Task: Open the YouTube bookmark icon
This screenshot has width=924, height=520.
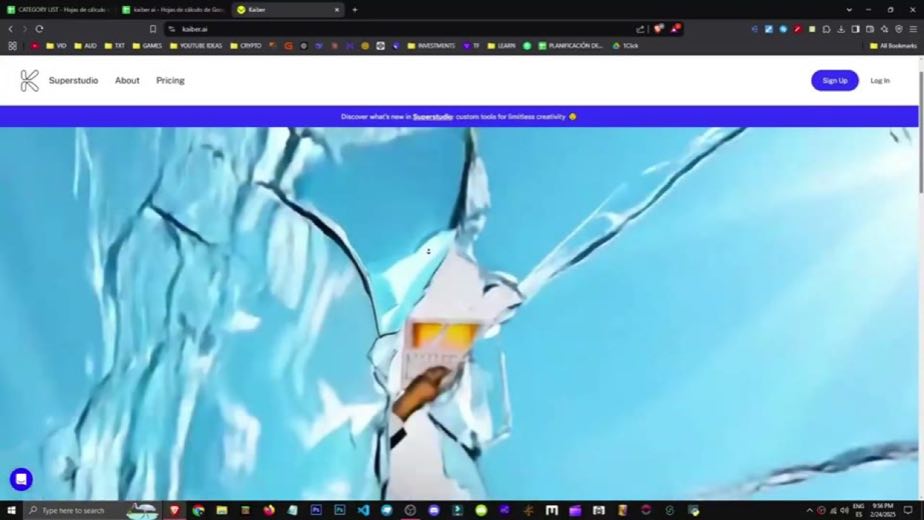Action: click(x=35, y=45)
